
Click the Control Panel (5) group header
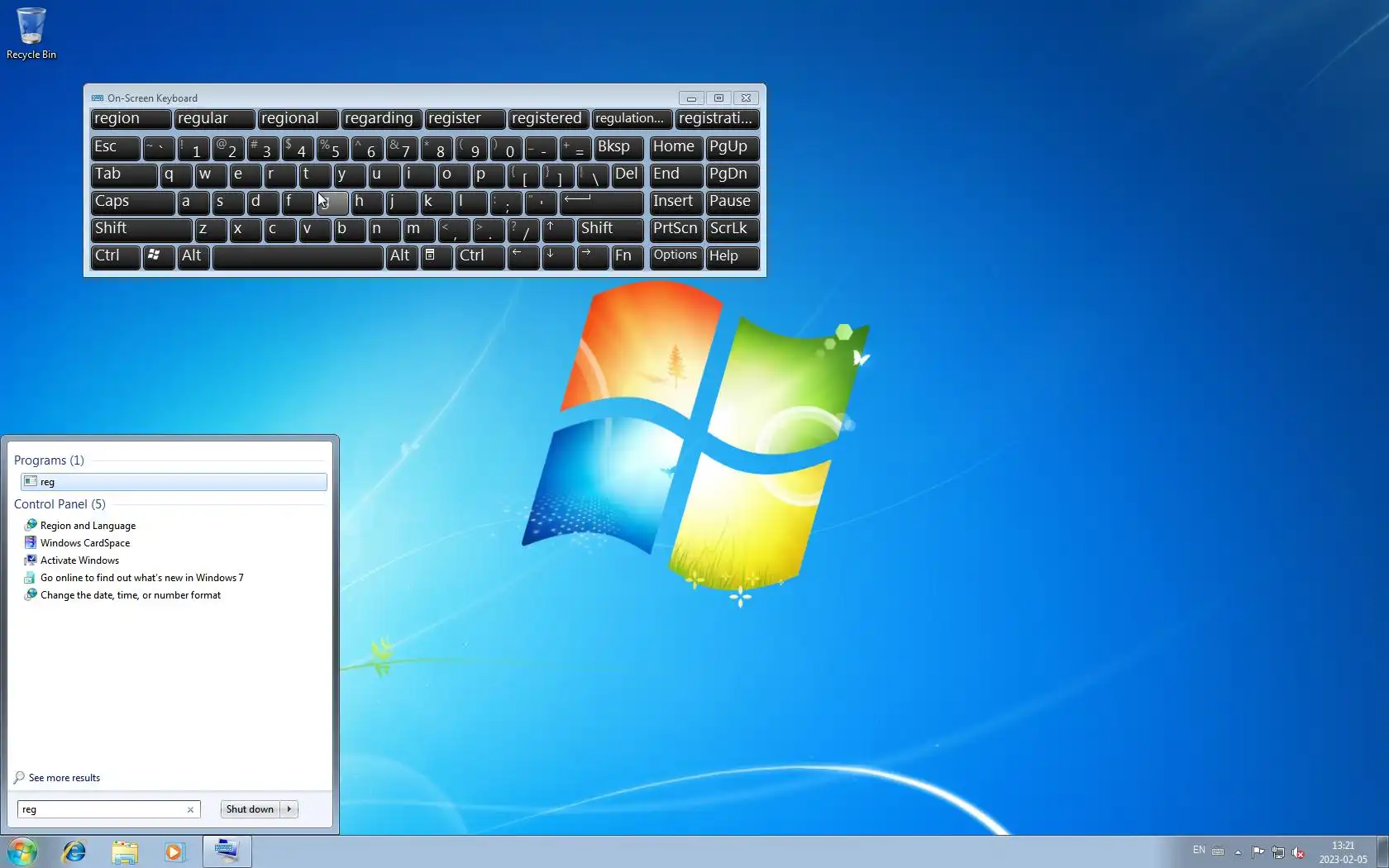click(60, 504)
